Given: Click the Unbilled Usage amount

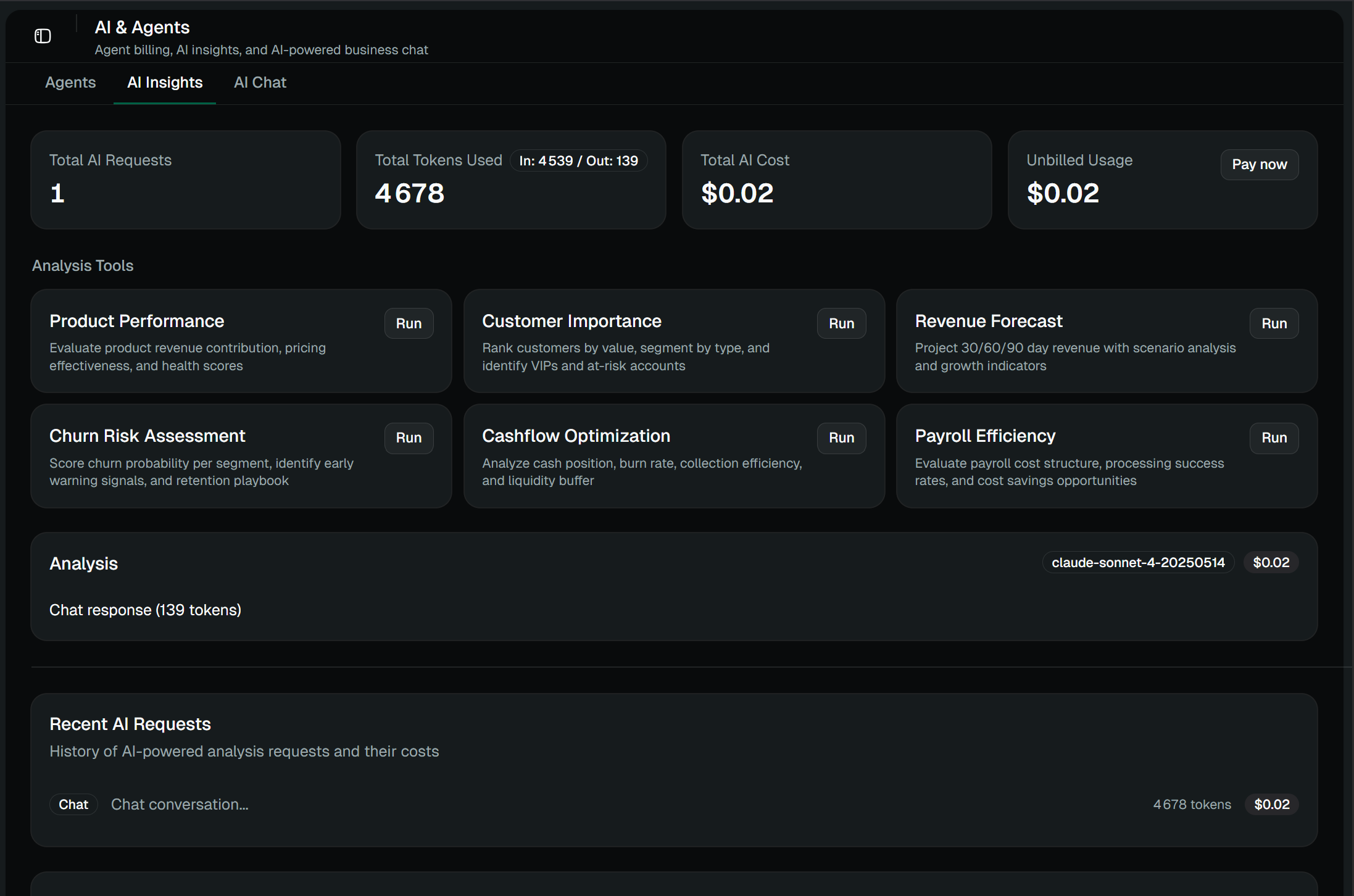Looking at the screenshot, I should click(x=1063, y=193).
